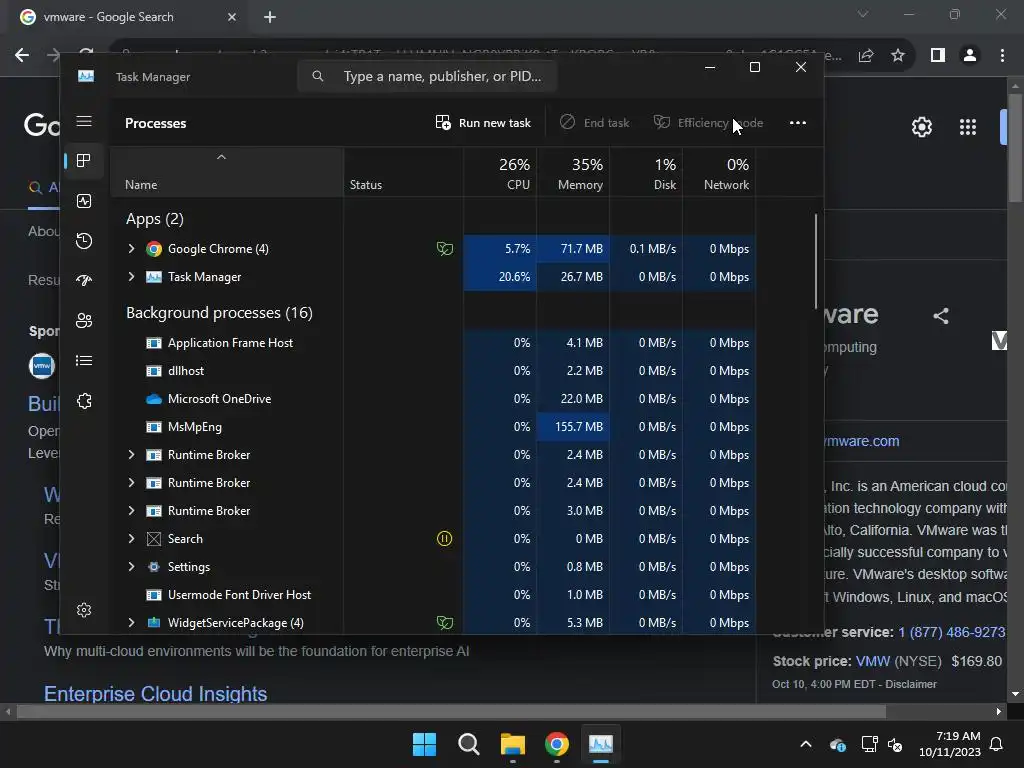
Task: Open Google apps grid icon
Action: click(x=968, y=127)
